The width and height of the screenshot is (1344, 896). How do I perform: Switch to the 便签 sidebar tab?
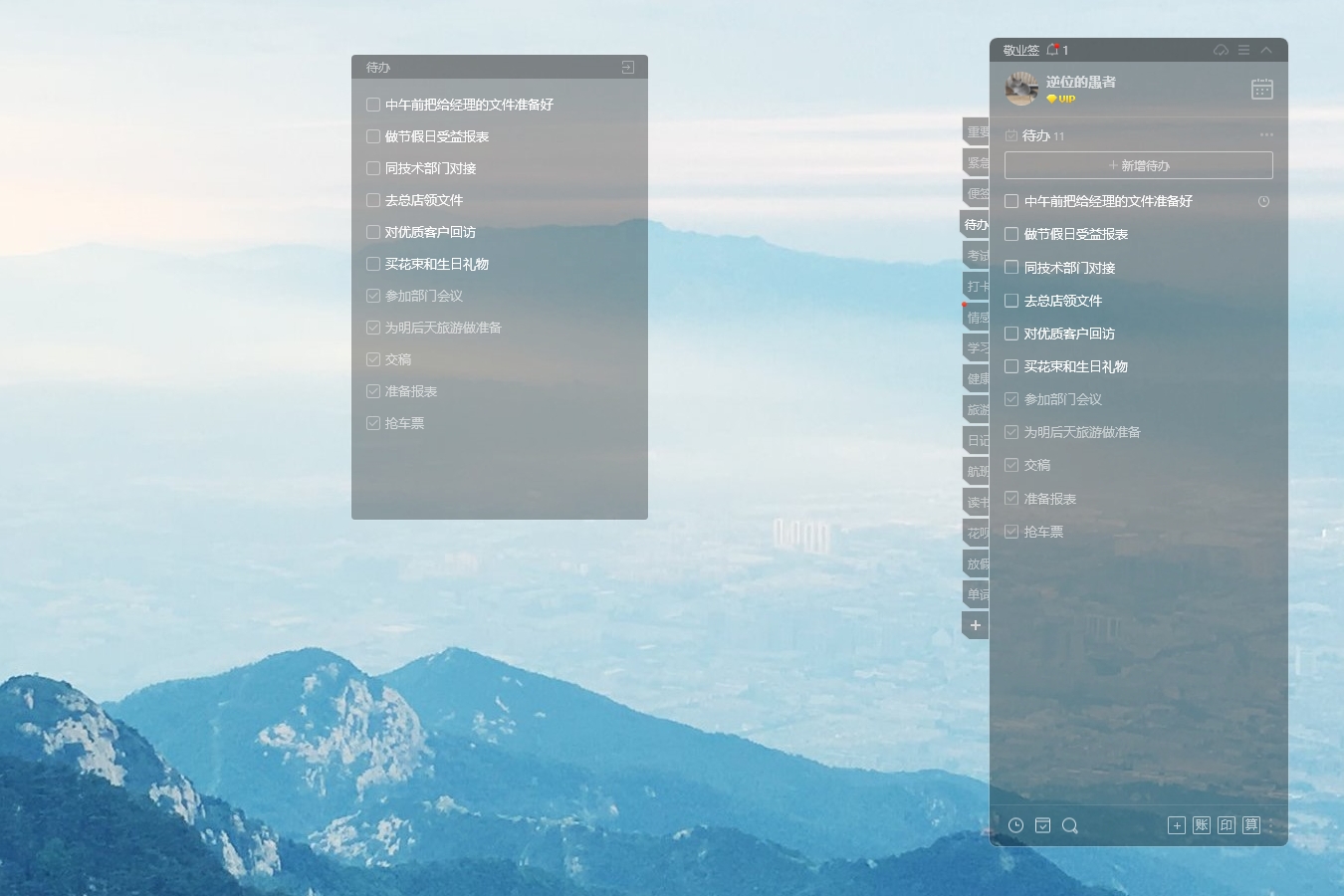tap(976, 193)
